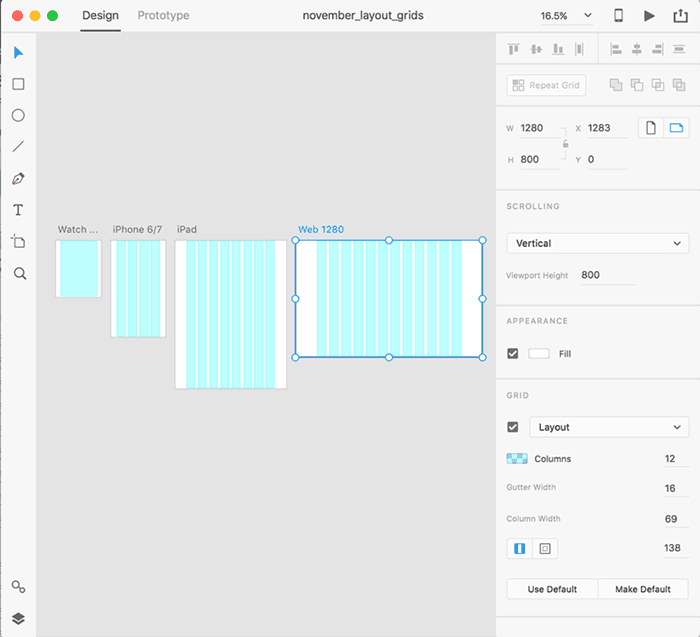This screenshot has width=700, height=637.
Task: Click the Make Default button
Action: (643, 589)
